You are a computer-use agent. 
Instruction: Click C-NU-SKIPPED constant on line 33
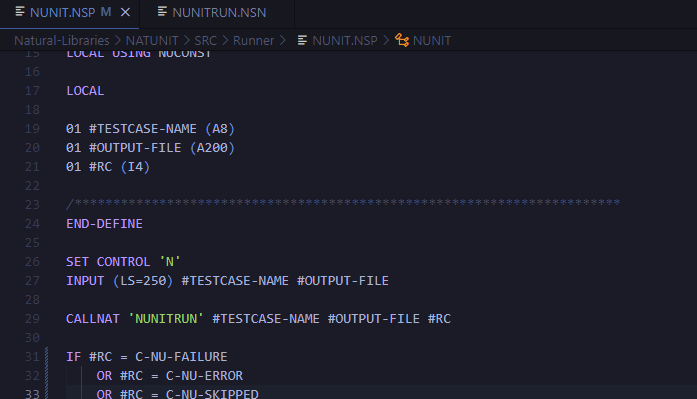tap(212, 394)
